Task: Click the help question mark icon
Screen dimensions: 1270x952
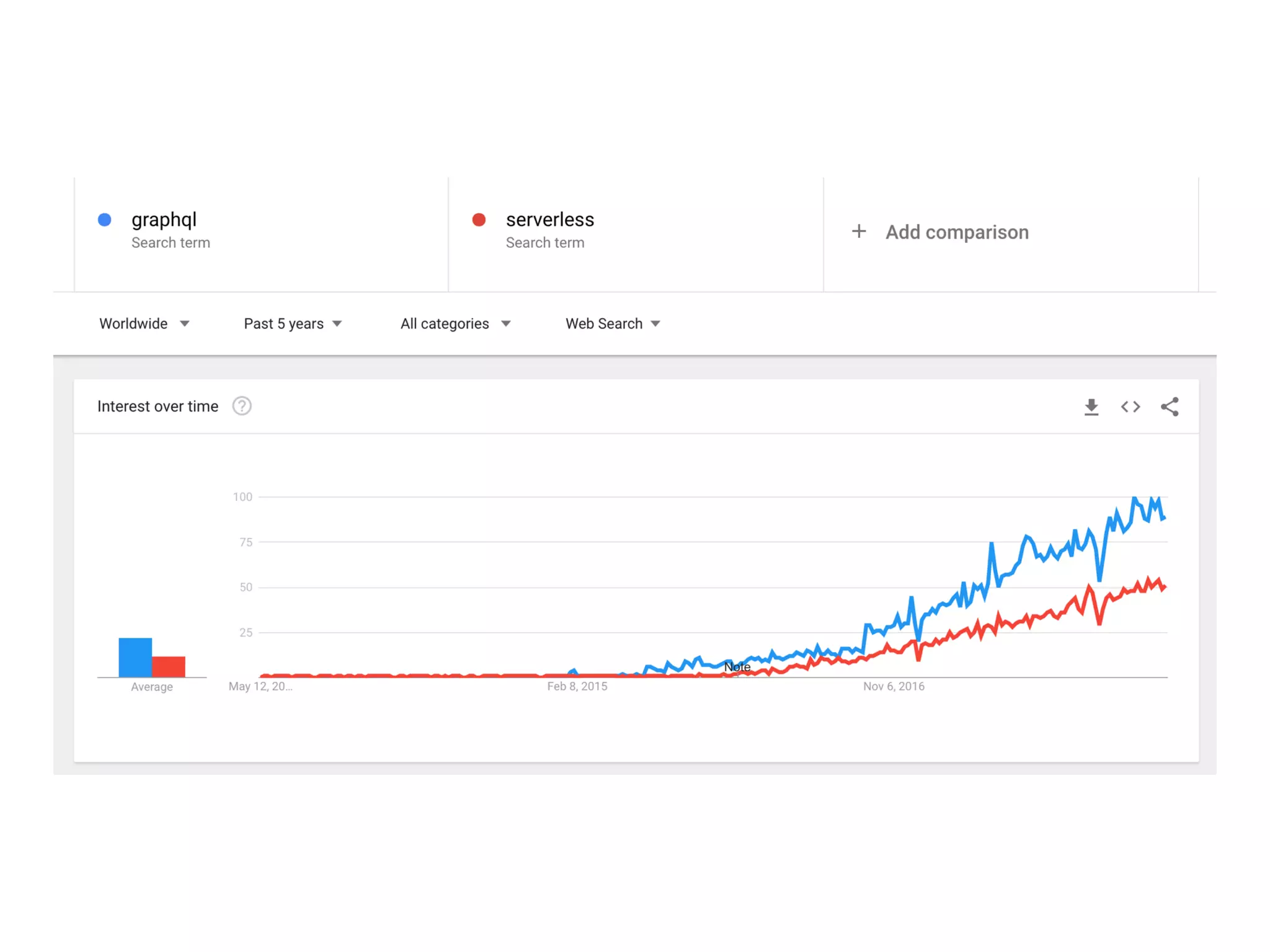Action: tap(242, 406)
